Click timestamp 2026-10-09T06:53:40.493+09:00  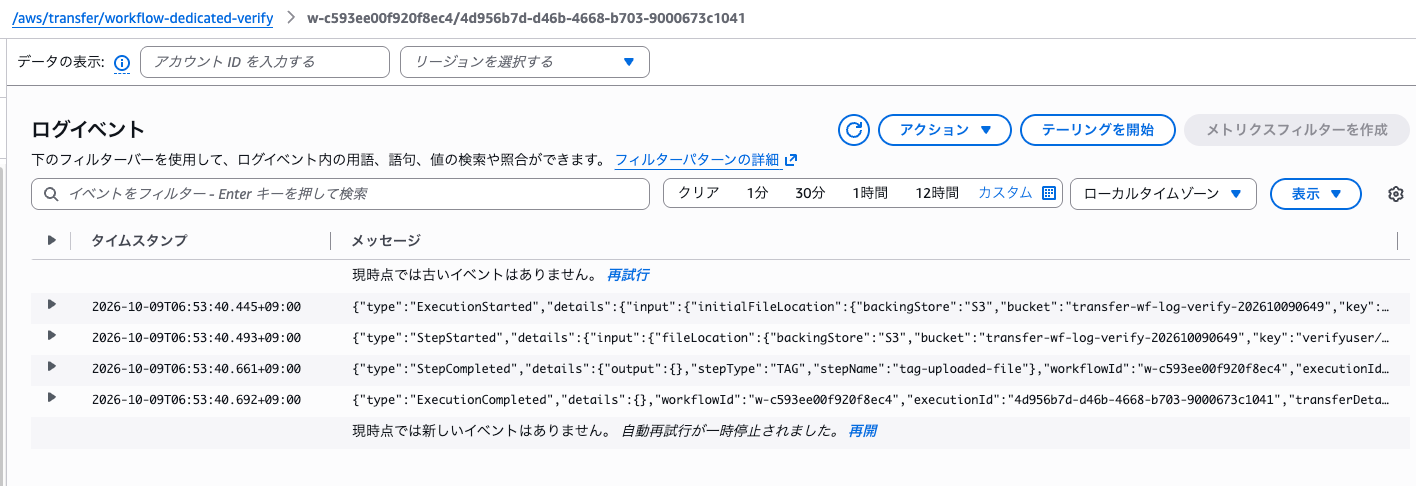[196, 338]
